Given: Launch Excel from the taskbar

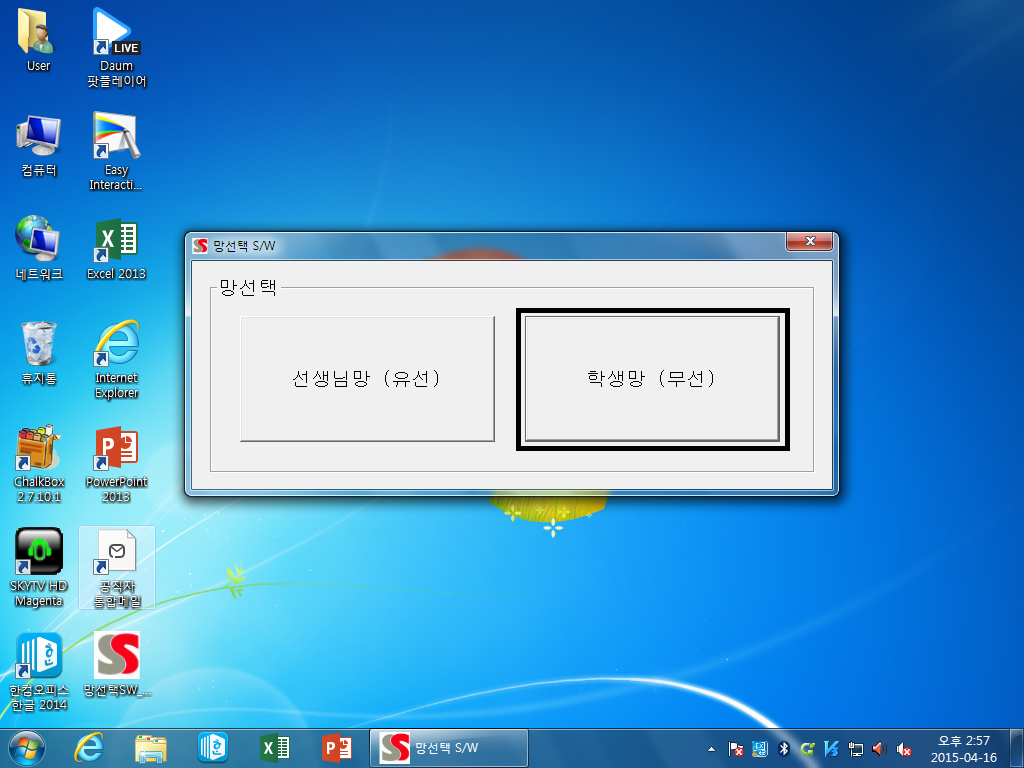Looking at the screenshot, I should 275,748.
